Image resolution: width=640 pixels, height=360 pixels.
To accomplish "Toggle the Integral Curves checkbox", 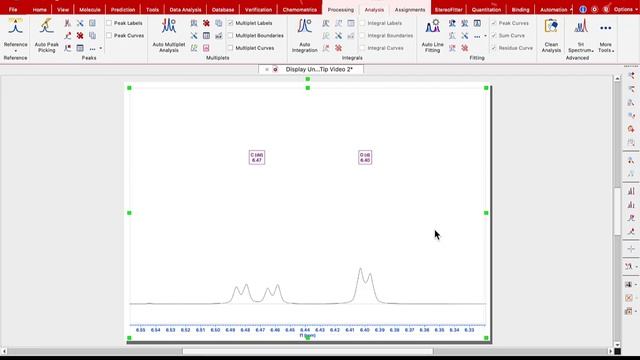I will click(x=362, y=48).
